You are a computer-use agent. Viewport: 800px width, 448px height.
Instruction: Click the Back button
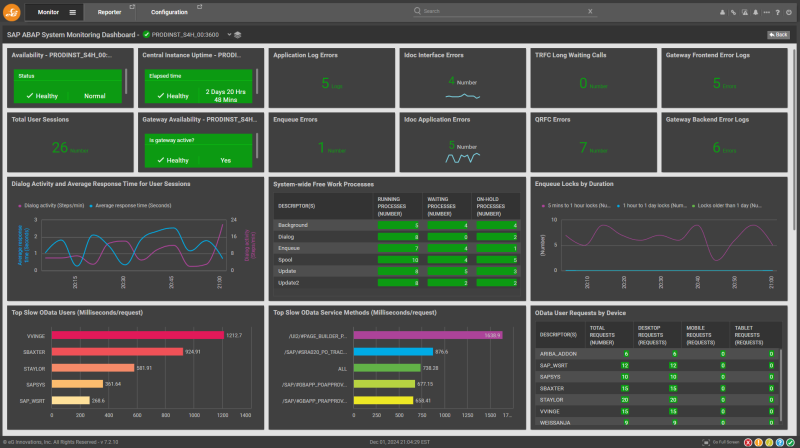coord(778,35)
